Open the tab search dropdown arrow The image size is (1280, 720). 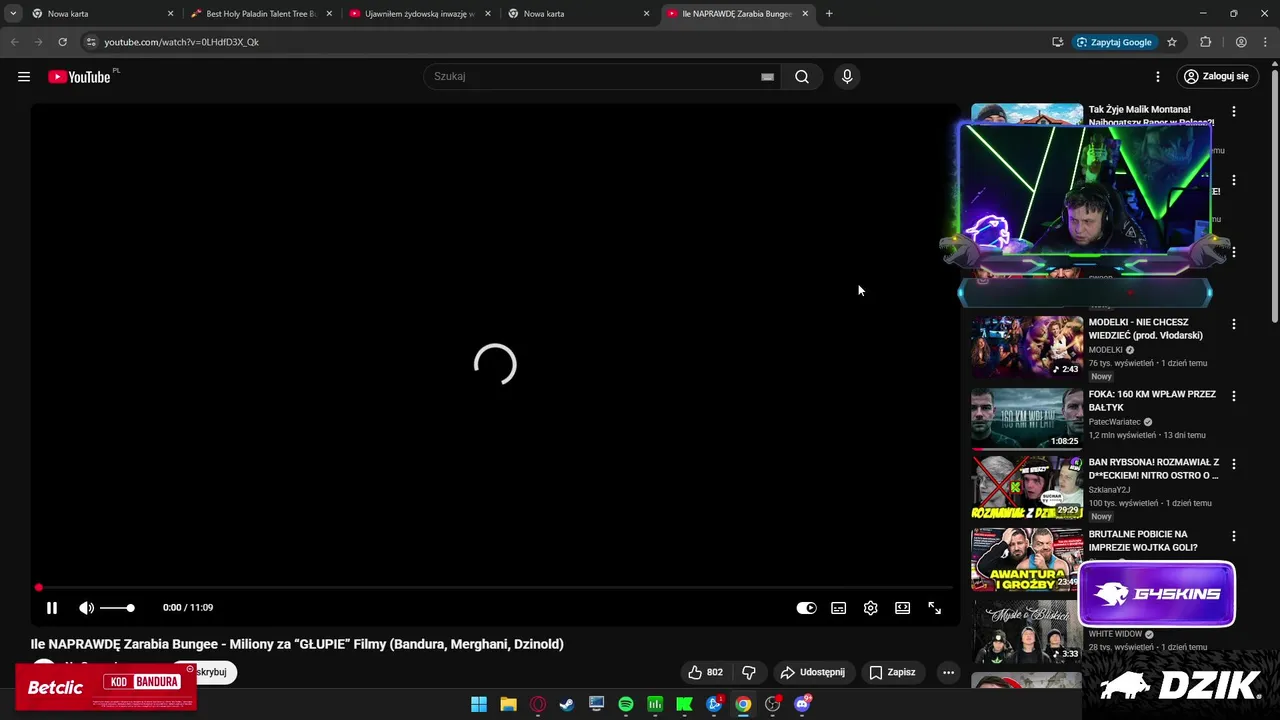tap(13, 14)
